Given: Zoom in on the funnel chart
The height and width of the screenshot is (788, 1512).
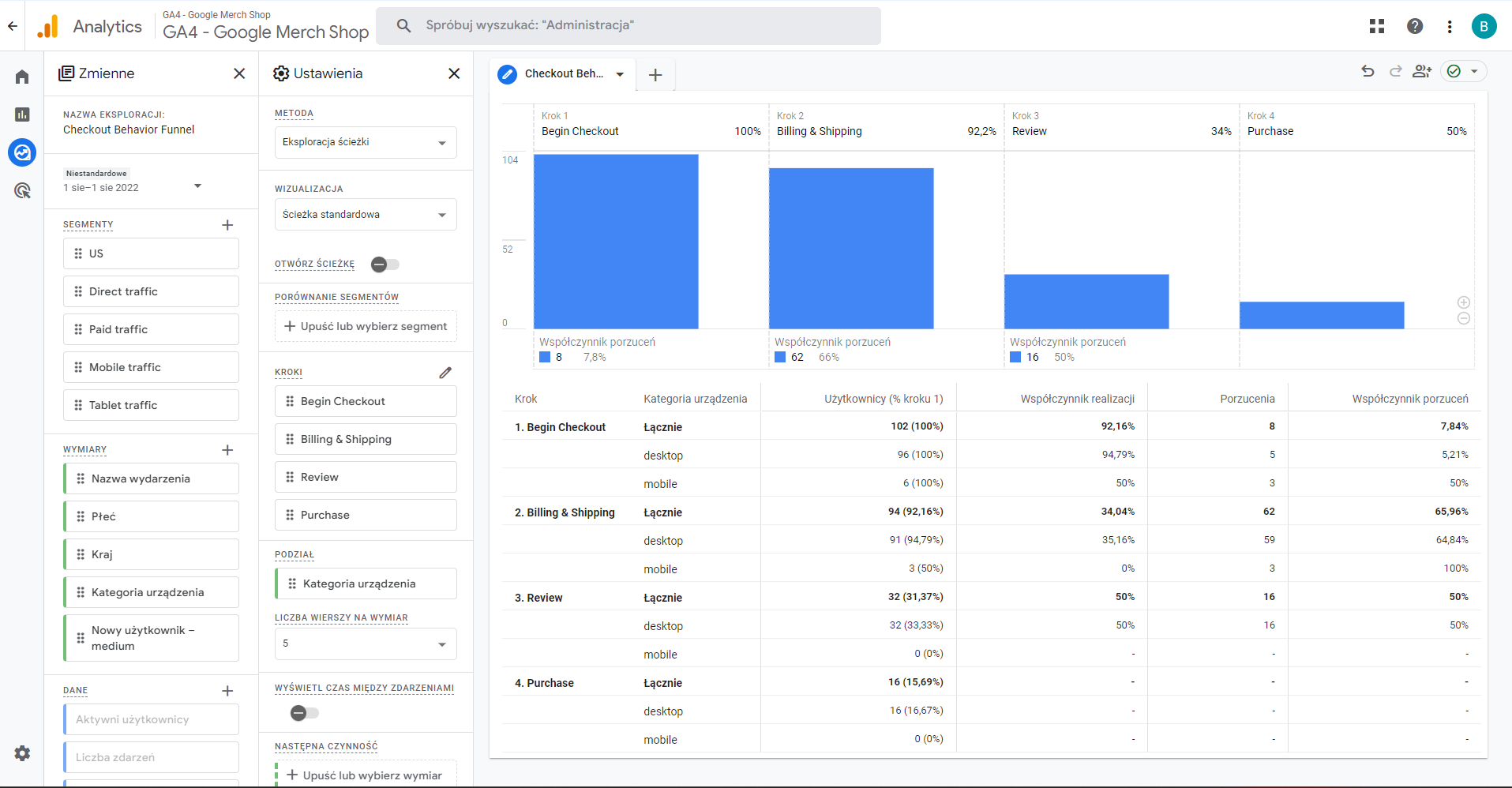Looking at the screenshot, I should pyautogui.click(x=1463, y=302).
